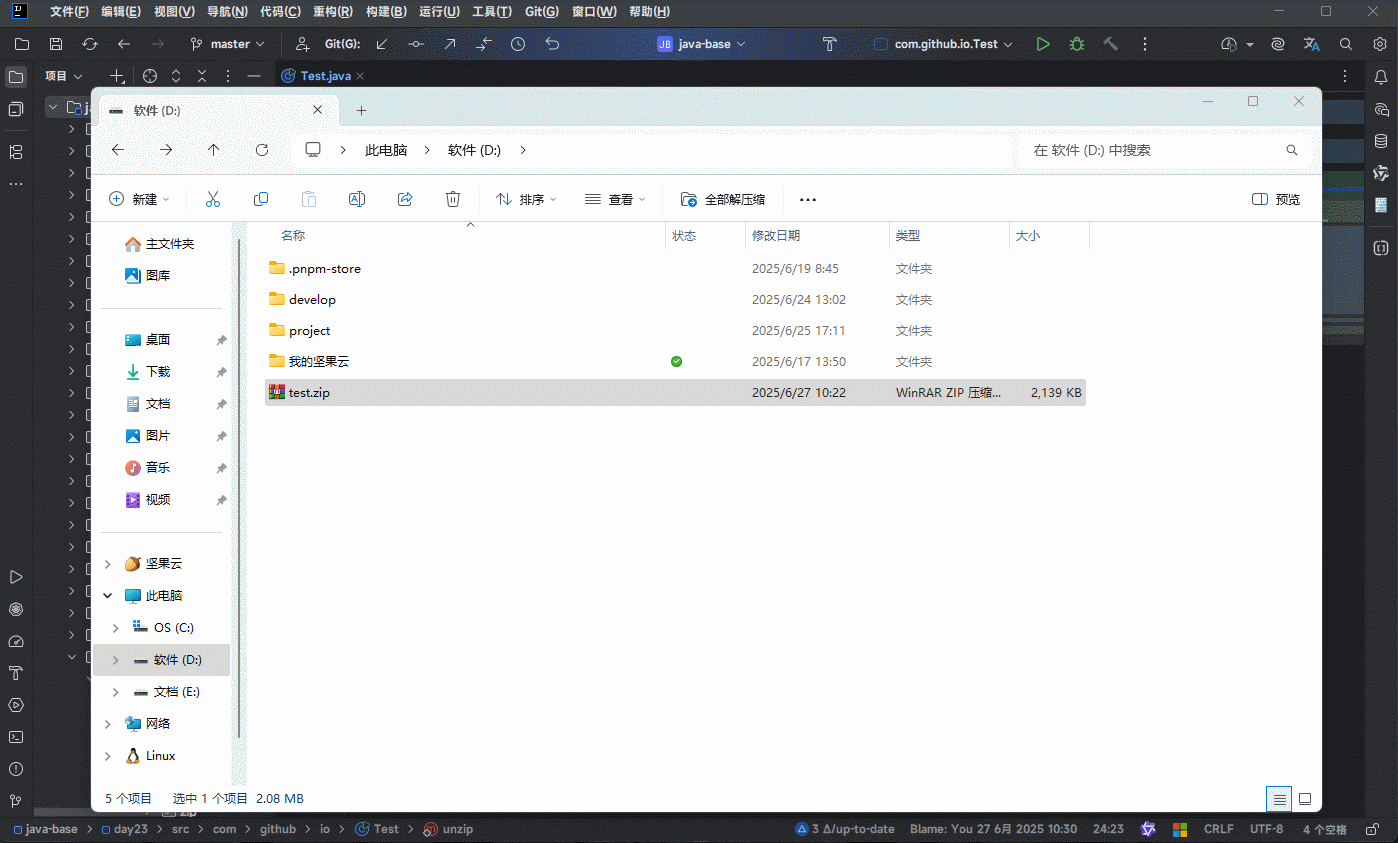Add a new Explorer tab with plus button
Screen dimensions: 1398x843
point(362,111)
